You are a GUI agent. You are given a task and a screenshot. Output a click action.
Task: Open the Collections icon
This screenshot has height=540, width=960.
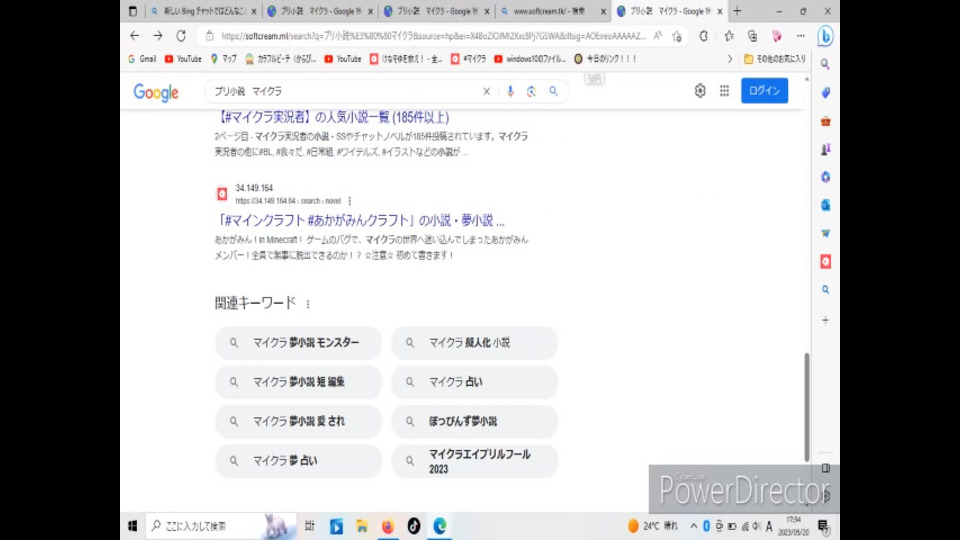coord(752,36)
